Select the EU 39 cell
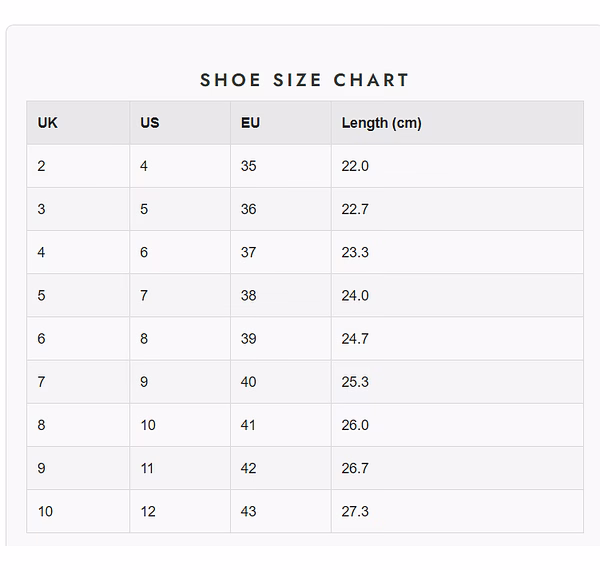Image resolution: width=600 pixels, height=570 pixels. [x=249, y=339]
